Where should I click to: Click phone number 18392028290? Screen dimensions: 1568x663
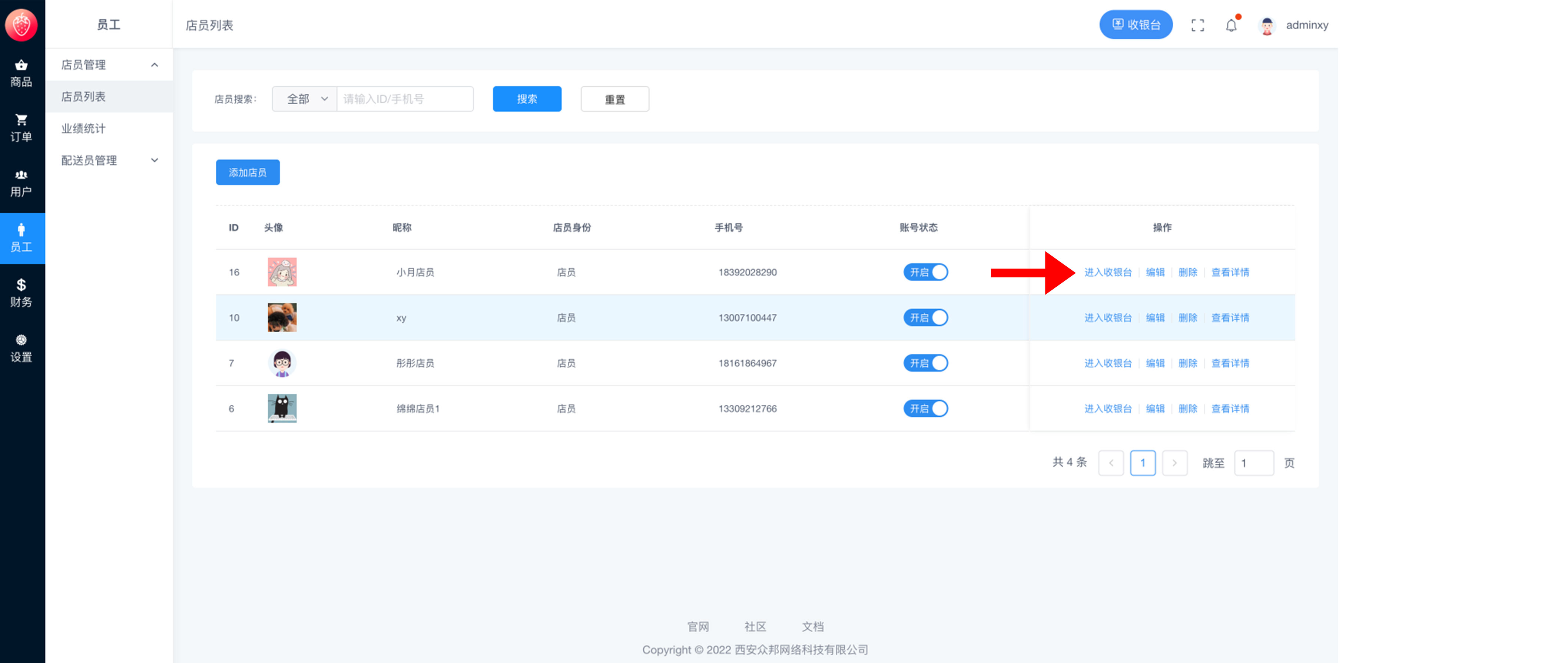[747, 272]
